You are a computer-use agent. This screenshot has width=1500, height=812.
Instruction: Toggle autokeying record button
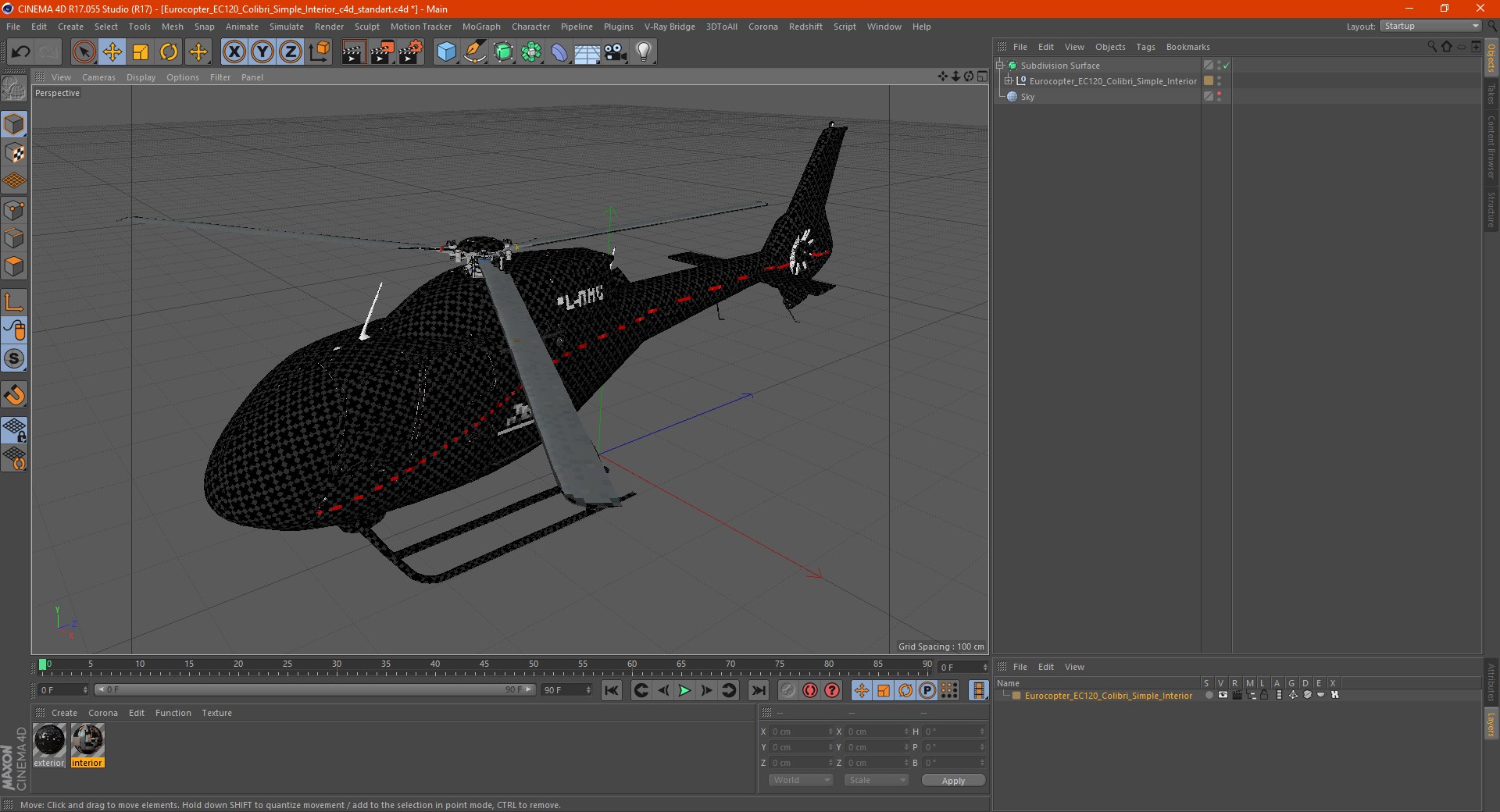810,690
